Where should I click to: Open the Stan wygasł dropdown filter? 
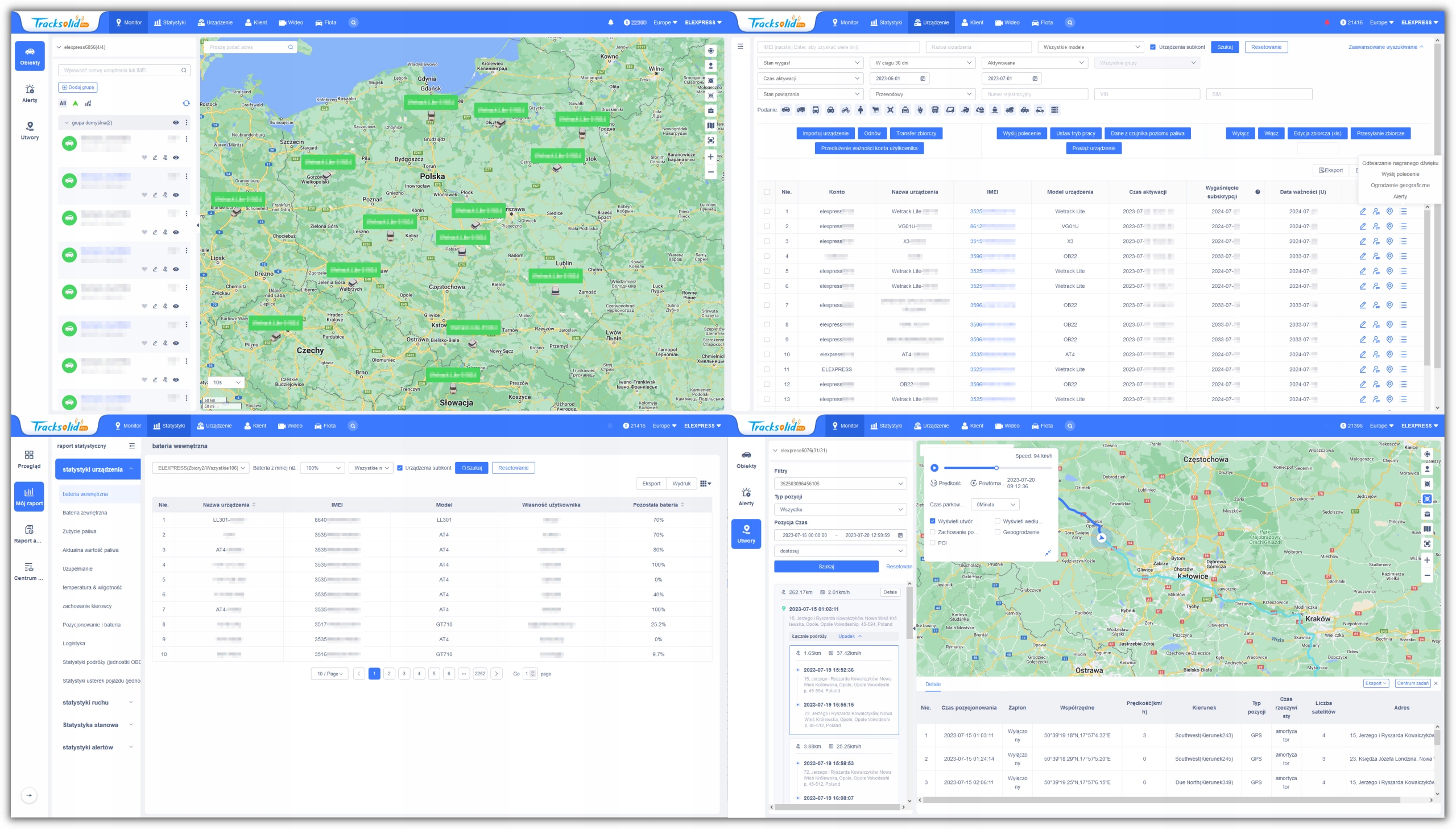[x=810, y=63]
